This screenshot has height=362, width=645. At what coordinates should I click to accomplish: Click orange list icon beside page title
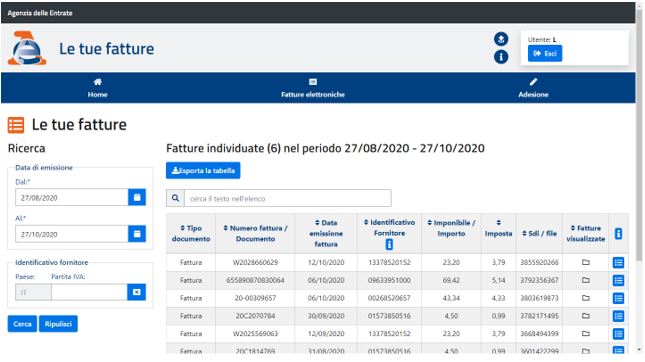16,125
